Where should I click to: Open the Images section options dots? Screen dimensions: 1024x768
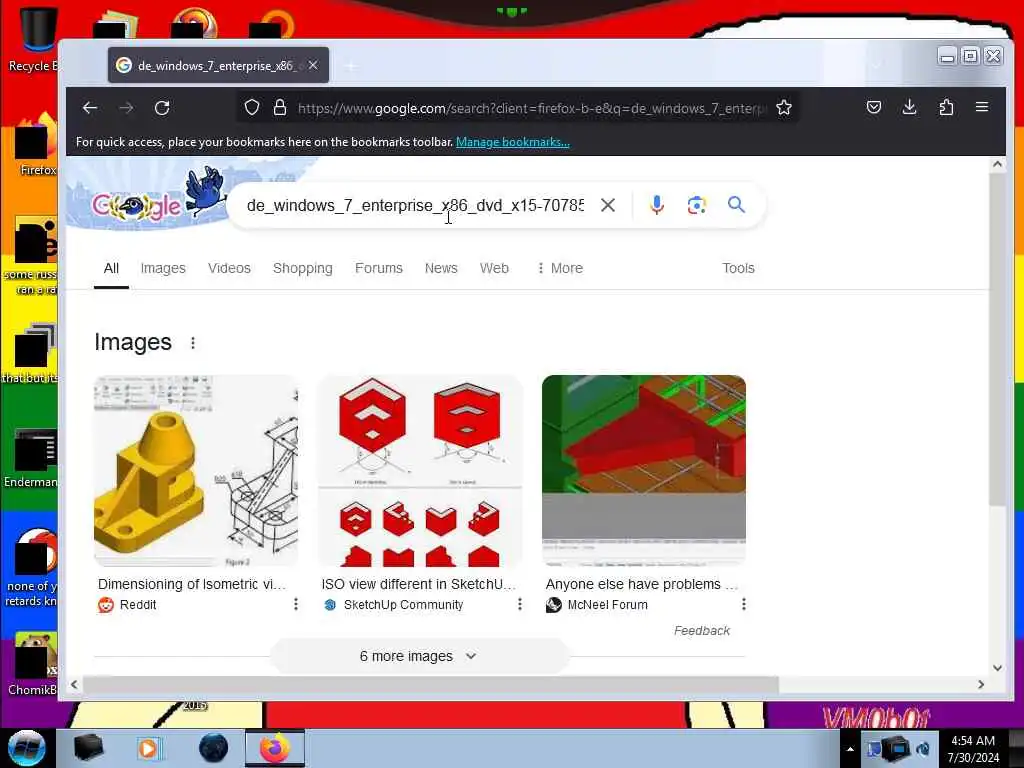pyautogui.click(x=193, y=343)
